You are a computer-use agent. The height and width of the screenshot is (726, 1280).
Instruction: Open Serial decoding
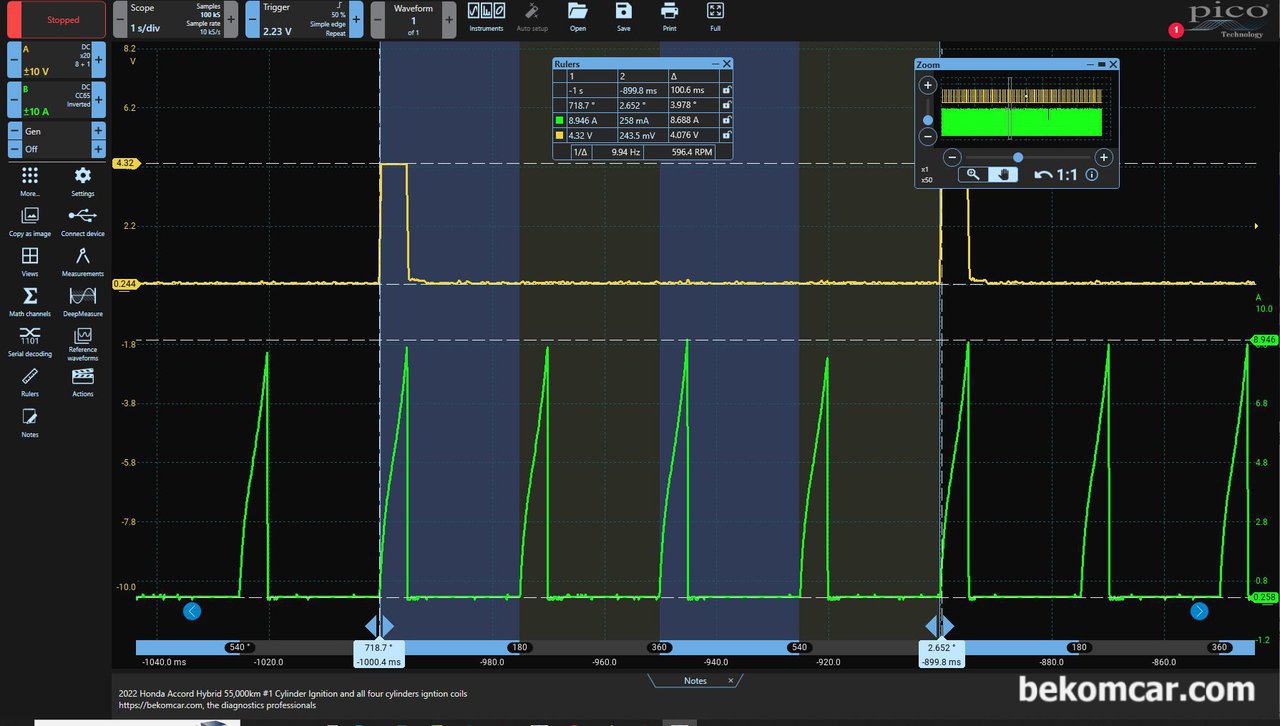tap(30, 340)
